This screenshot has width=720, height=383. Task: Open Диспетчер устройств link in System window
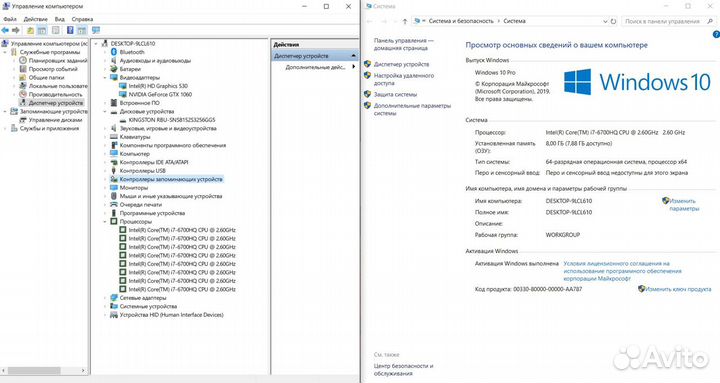tap(401, 64)
